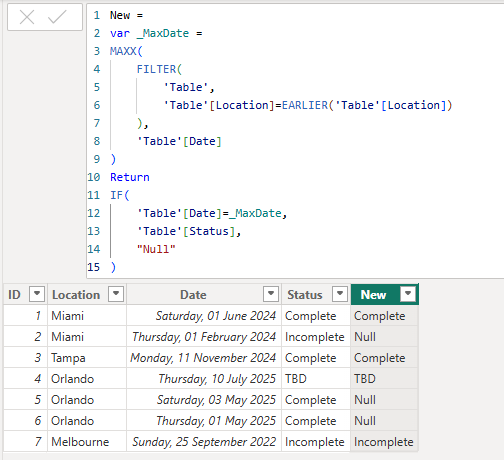Screen dimensions: 504x460
Task: Click the Return keyword
Action: tap(130, 177)
